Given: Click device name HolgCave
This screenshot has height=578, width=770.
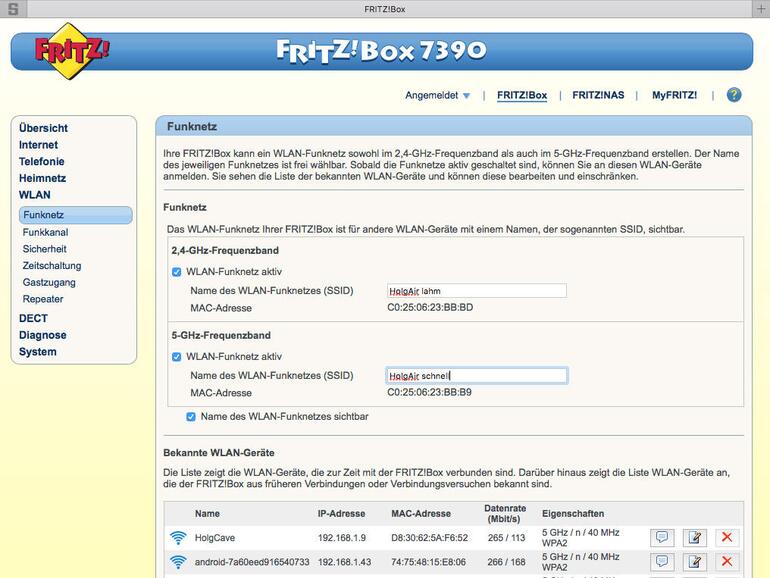Looking at the screenshot, I should click(x=215, y=538).
